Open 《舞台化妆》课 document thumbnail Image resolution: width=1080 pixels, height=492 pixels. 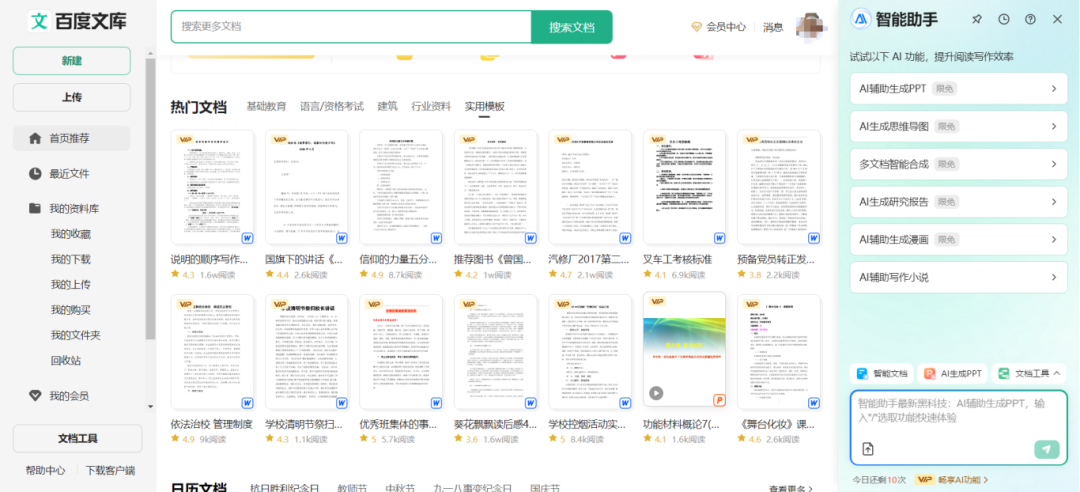click(778, 351)
